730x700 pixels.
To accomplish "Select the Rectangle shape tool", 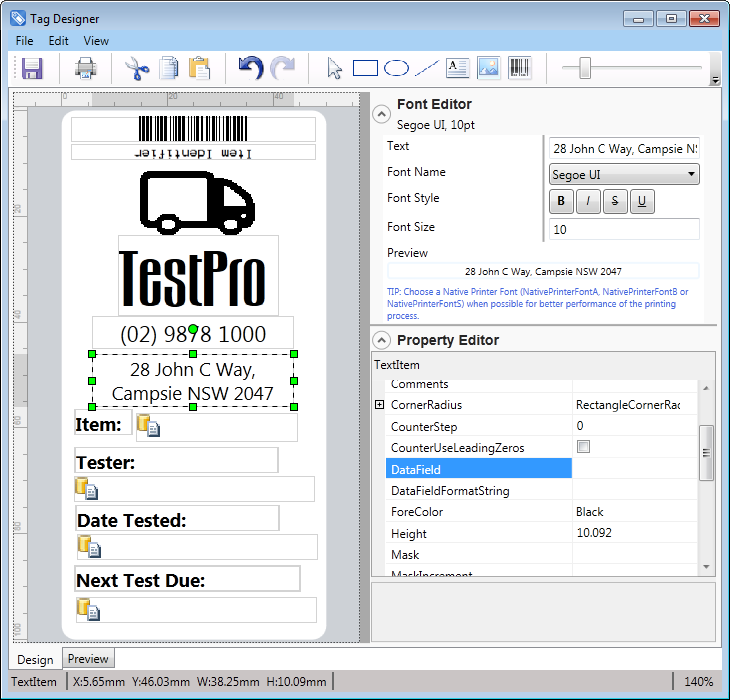I will tap(365, 68).
